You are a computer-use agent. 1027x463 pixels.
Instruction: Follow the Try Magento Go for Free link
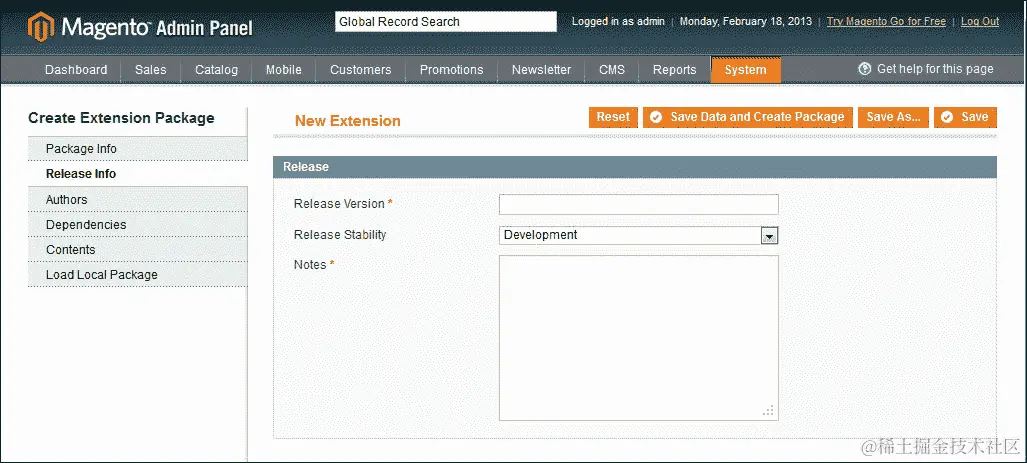click(886, 22)
